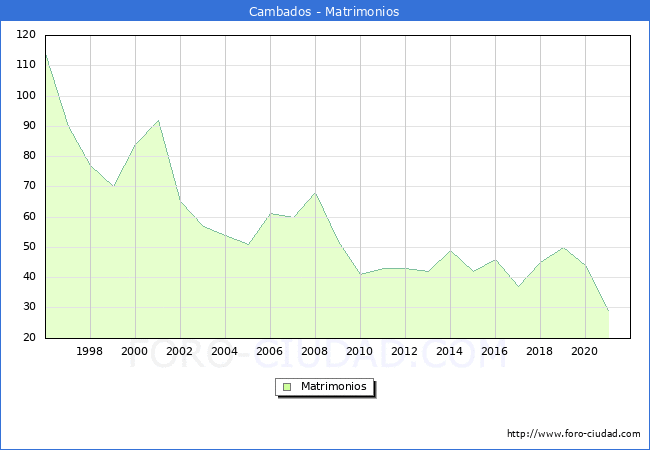Click the 2021 final data point near 29
Viewport: 650px width, 450px height.
tap(608, 311)
